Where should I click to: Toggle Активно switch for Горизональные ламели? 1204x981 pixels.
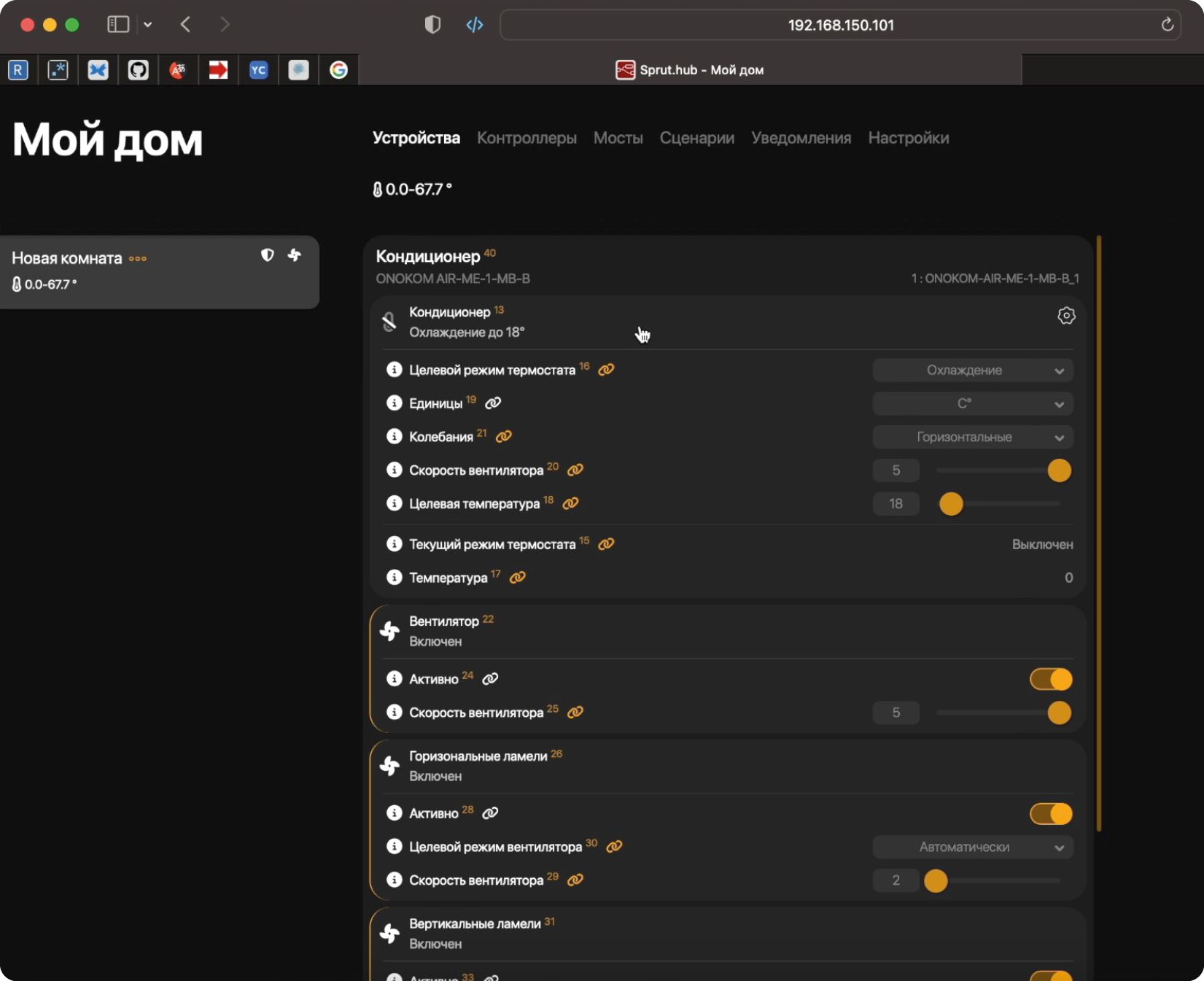click(x=1051, y=813)
